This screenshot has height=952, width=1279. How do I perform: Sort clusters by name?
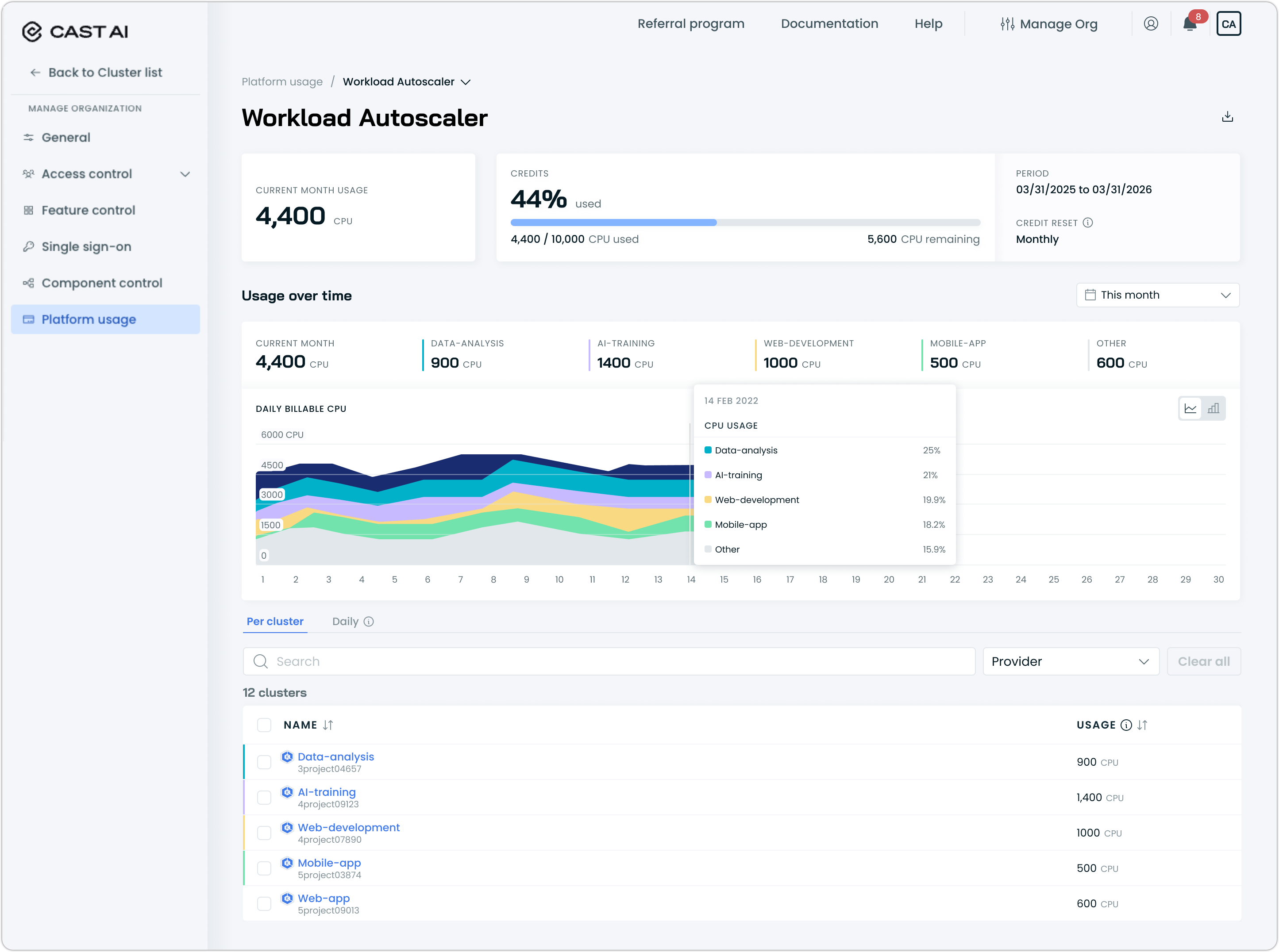click(x=327, y=725)
